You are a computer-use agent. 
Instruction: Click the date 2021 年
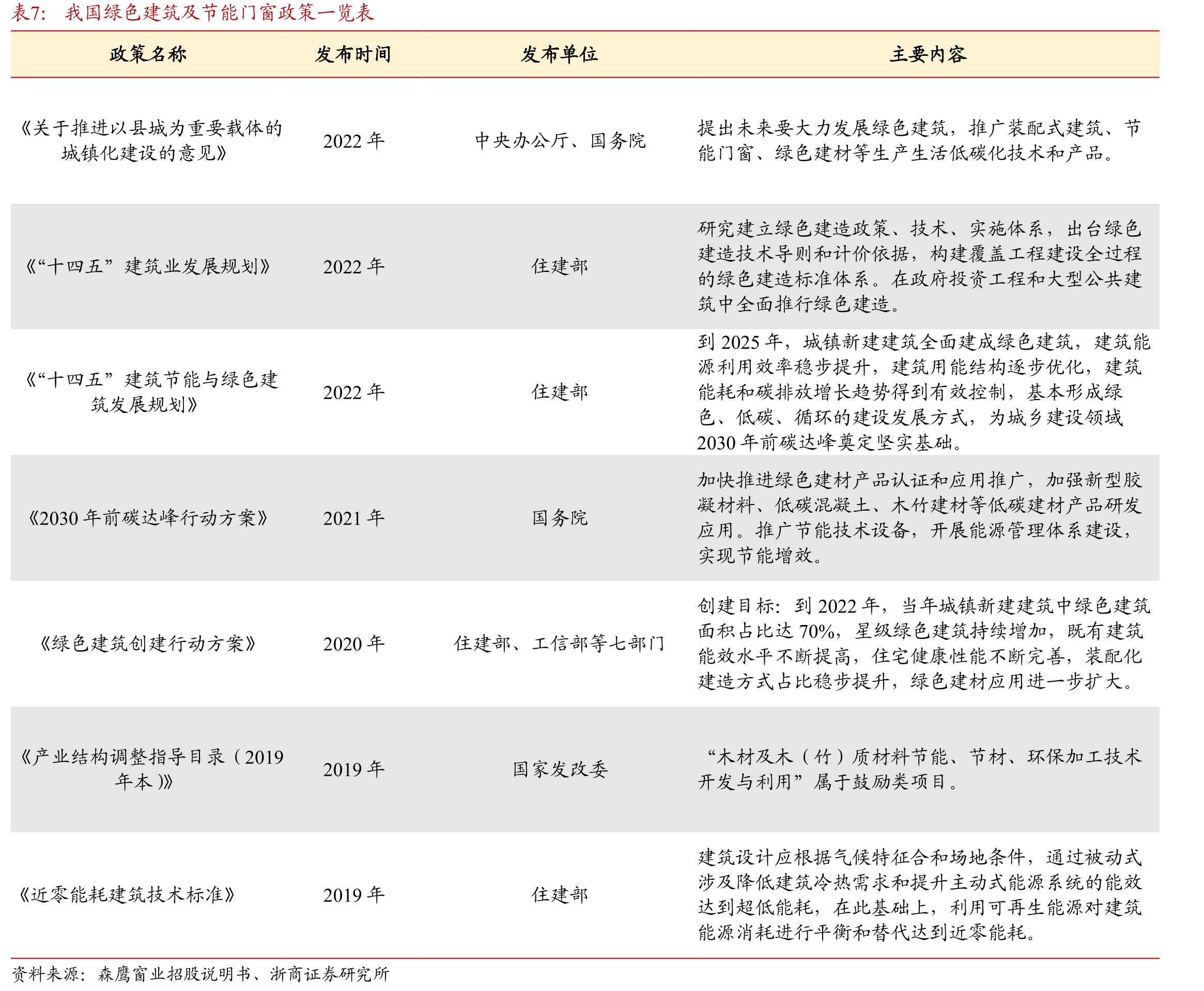pyautogui.click(x=354, y=518)
